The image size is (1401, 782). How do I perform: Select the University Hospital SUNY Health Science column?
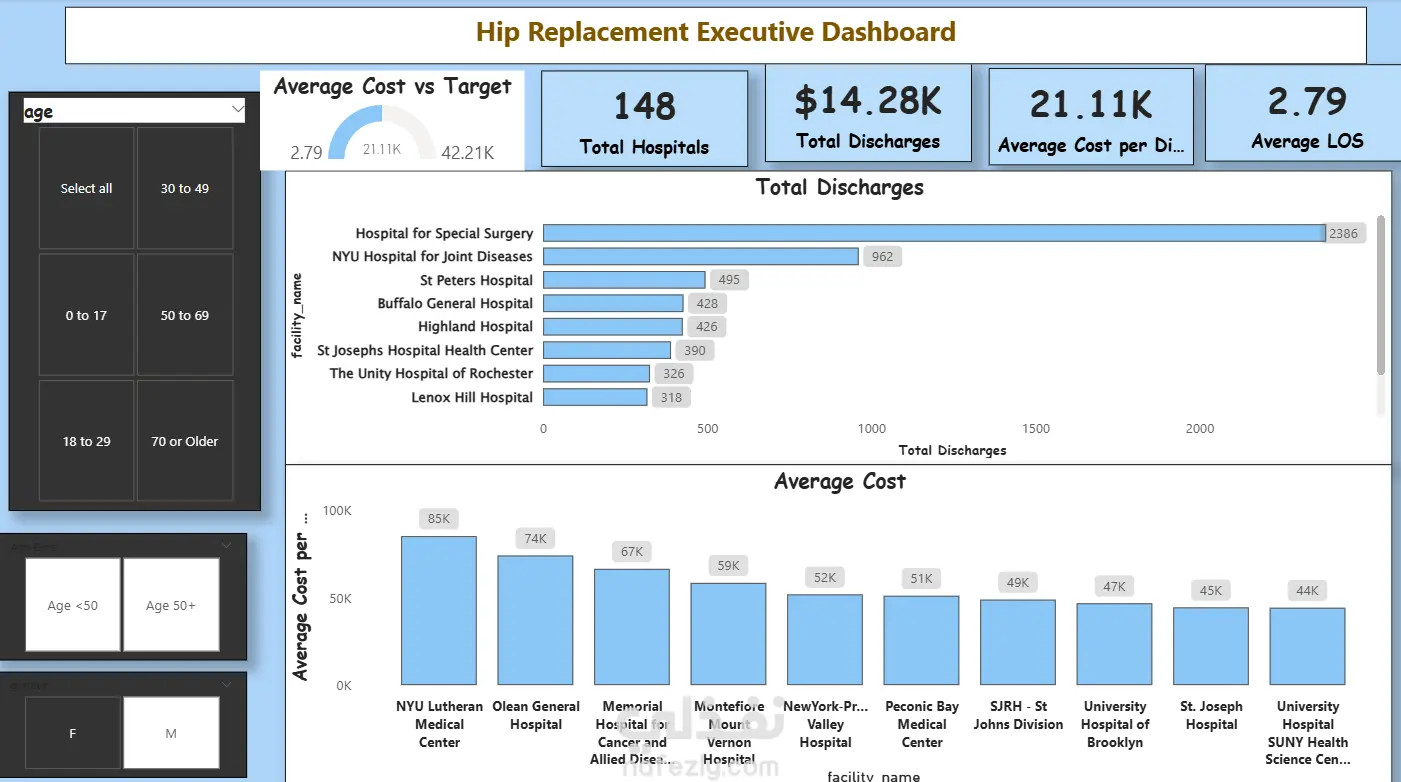tap(1307, 646)
